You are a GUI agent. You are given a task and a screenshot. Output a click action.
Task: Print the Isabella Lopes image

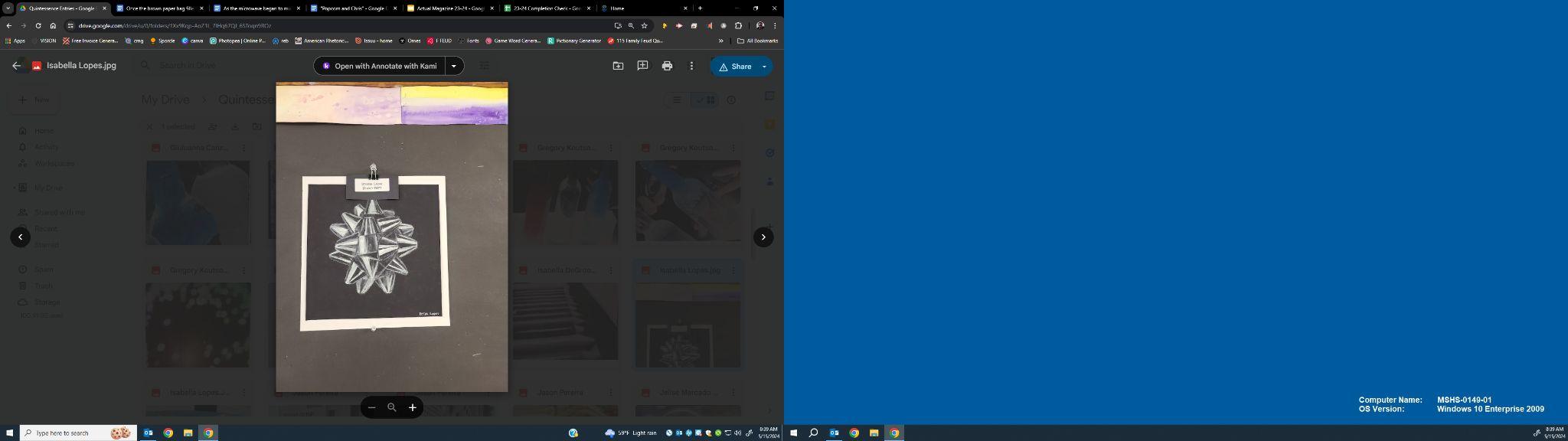[x=667, y=66]
